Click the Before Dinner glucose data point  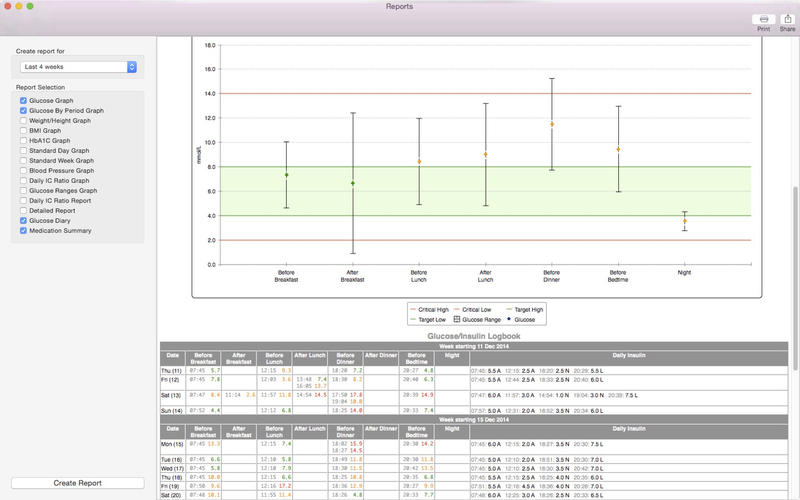[551, 125]
